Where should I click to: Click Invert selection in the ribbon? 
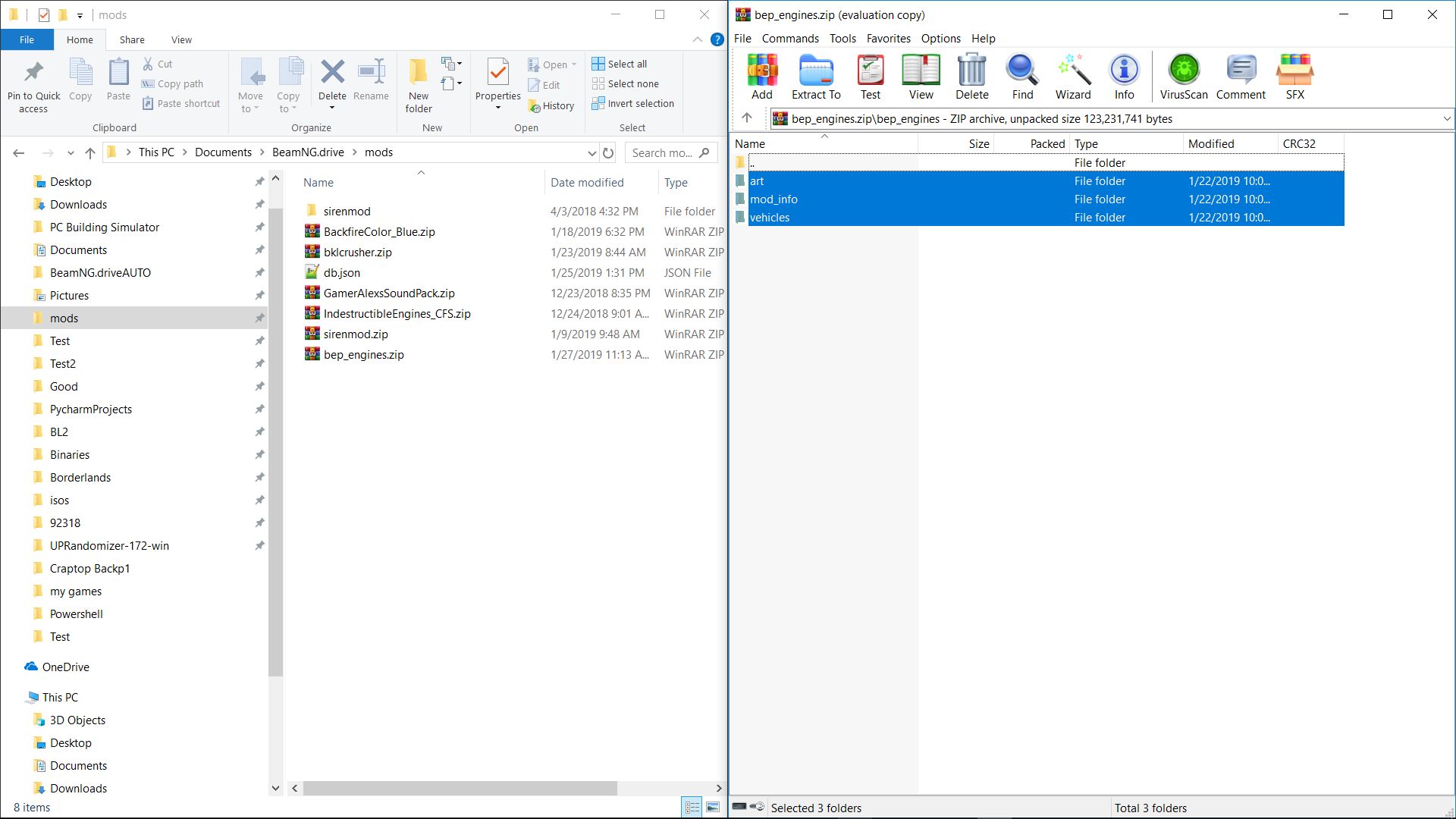tap(633, 103)
